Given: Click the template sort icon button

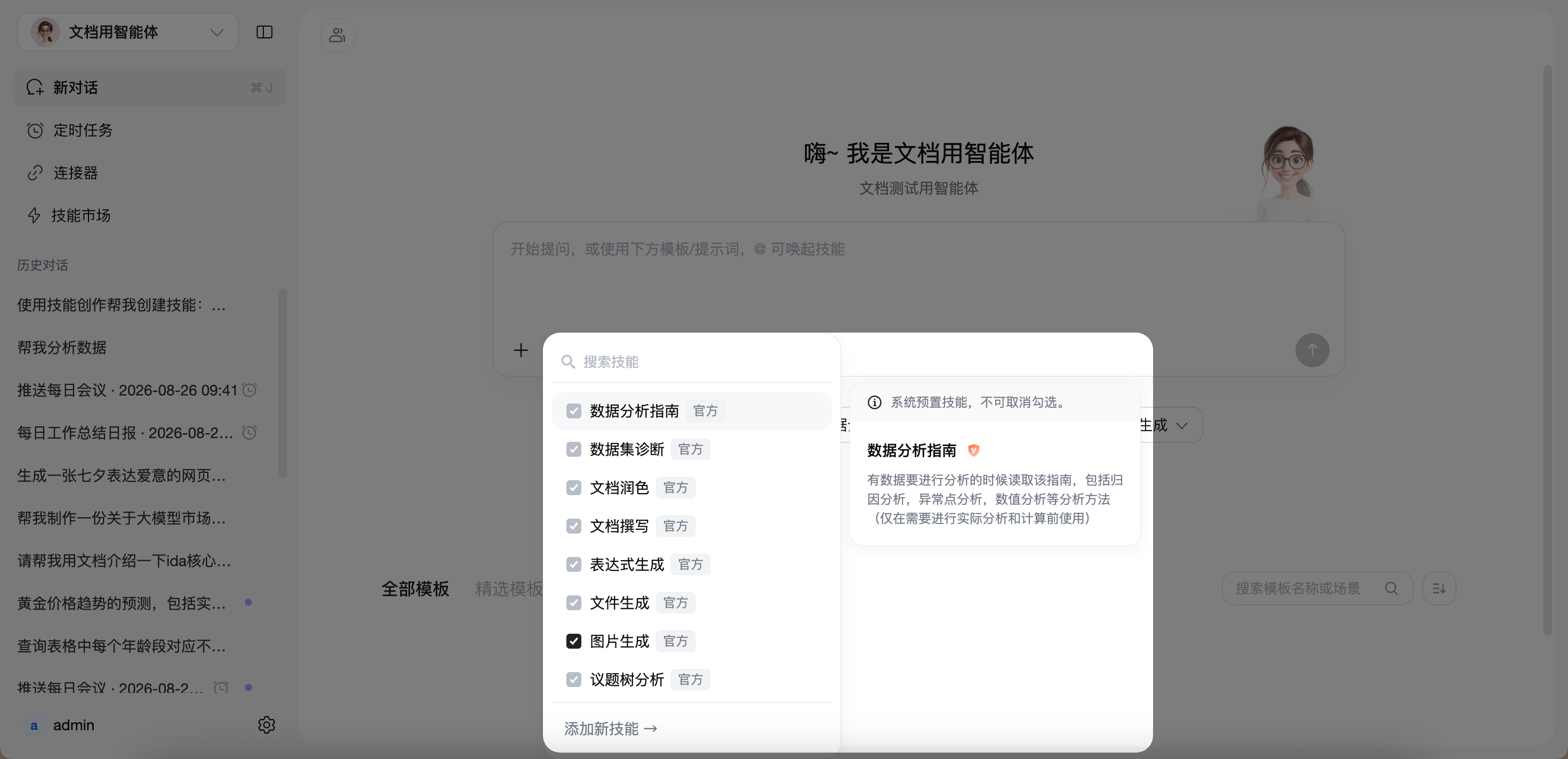Looking at the screenshot, I should tap(1439, 588).
